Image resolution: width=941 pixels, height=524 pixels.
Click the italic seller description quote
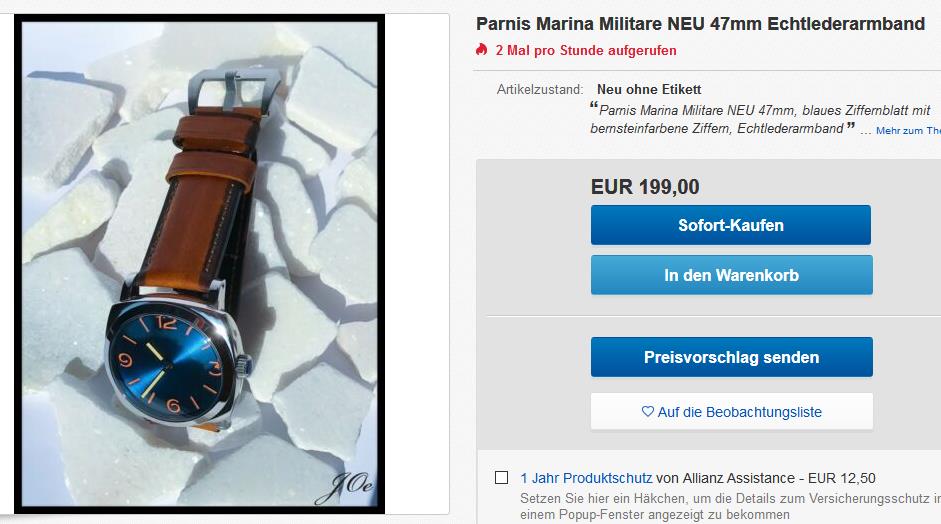[x=760, y=119]
